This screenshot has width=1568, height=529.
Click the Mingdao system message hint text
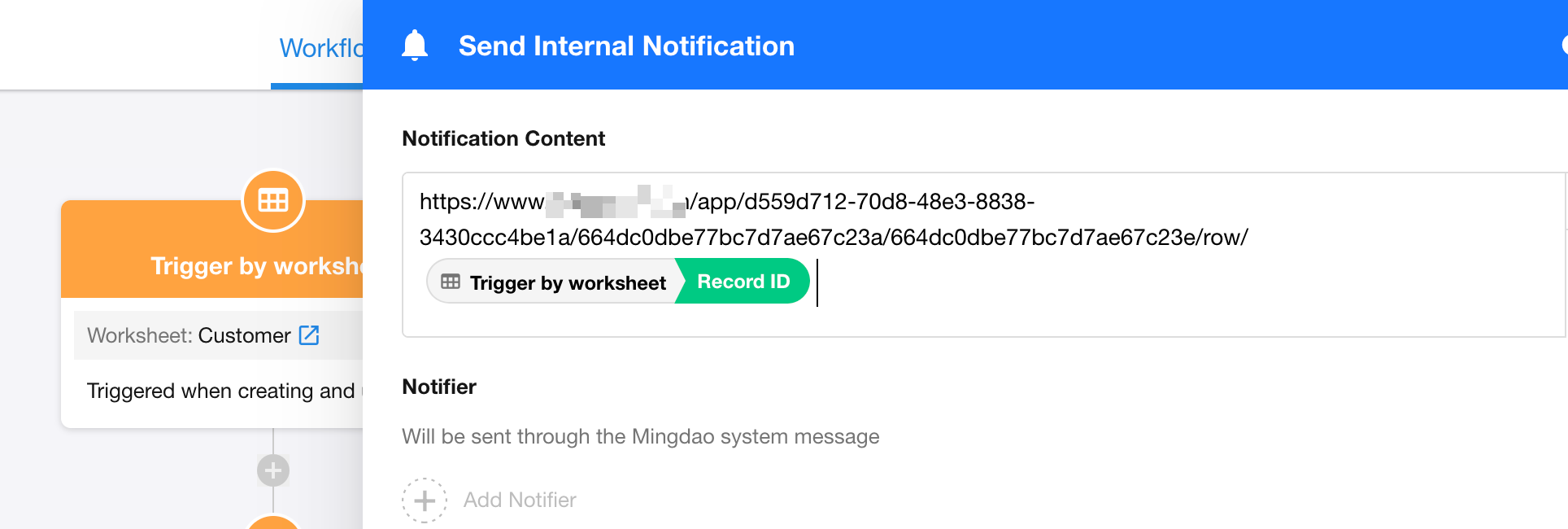pyautogui.click(x=640, y=437)
